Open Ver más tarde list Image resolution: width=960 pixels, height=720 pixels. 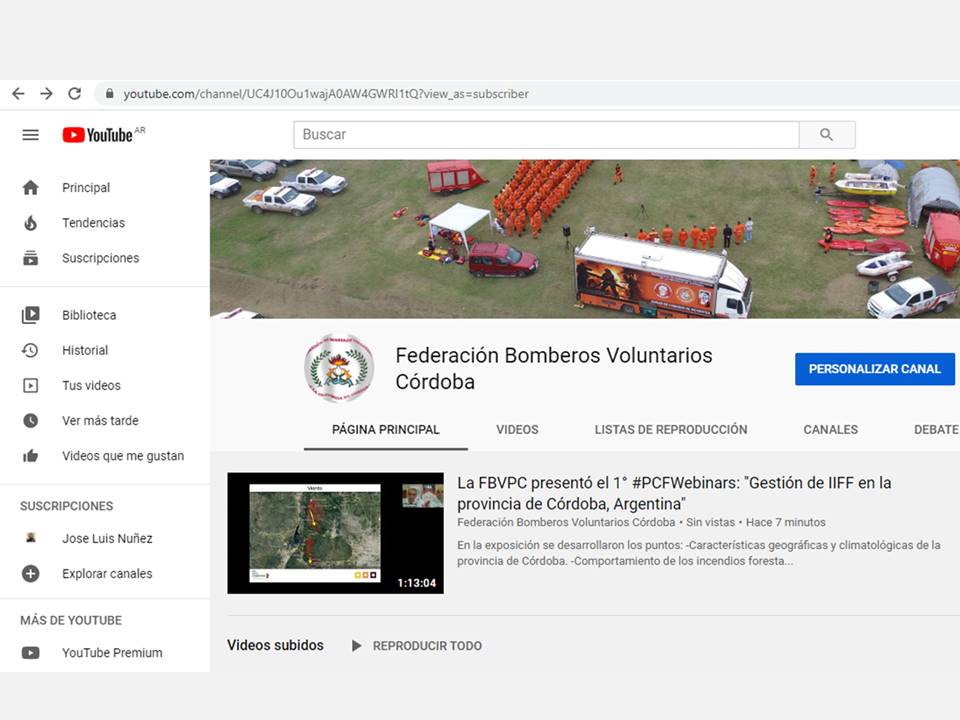pos(100,421)
